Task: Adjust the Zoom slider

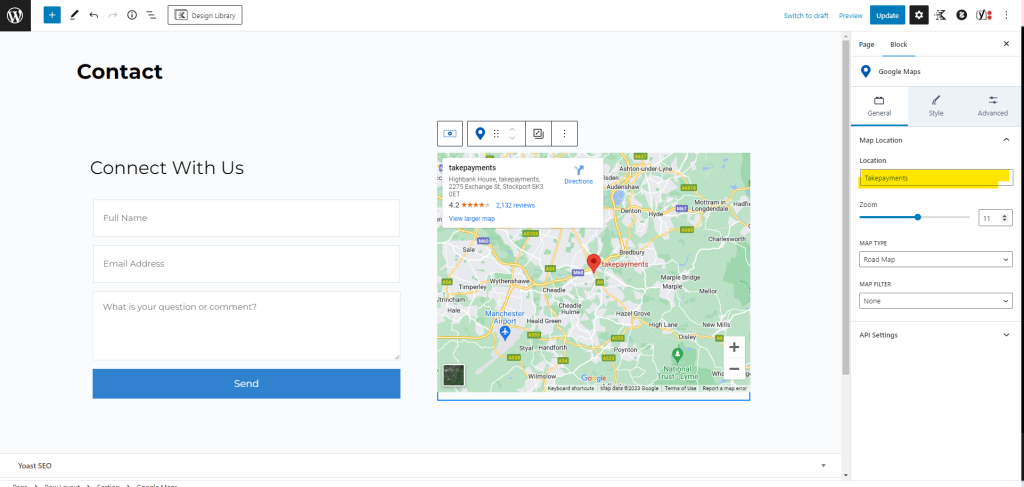Action: (917, 217)
